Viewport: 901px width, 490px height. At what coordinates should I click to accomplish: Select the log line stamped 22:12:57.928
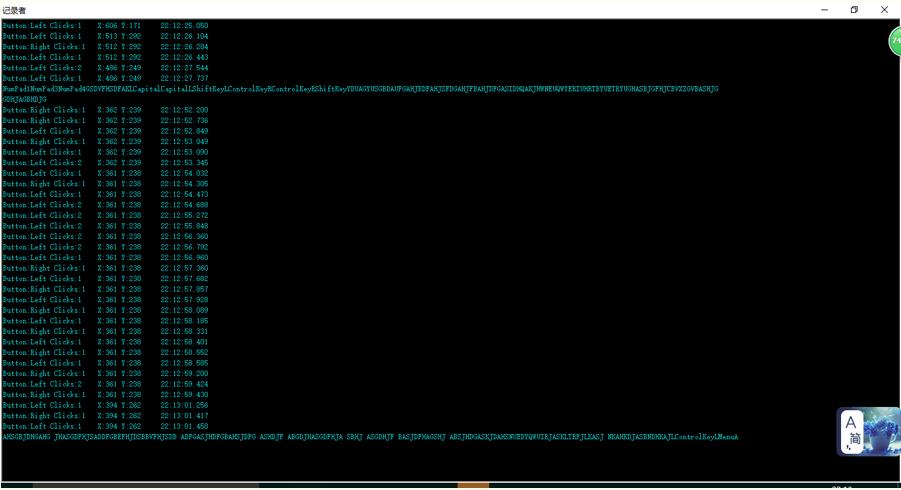(x=105, y=299)
